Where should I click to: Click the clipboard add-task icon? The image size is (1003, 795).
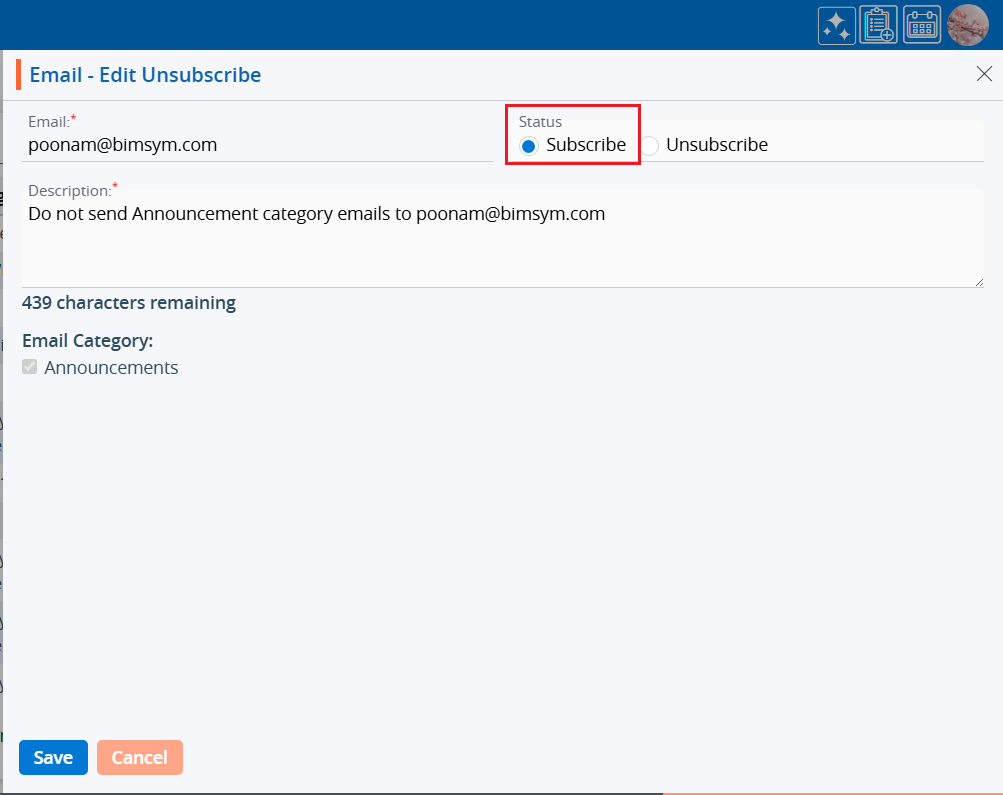879,26
